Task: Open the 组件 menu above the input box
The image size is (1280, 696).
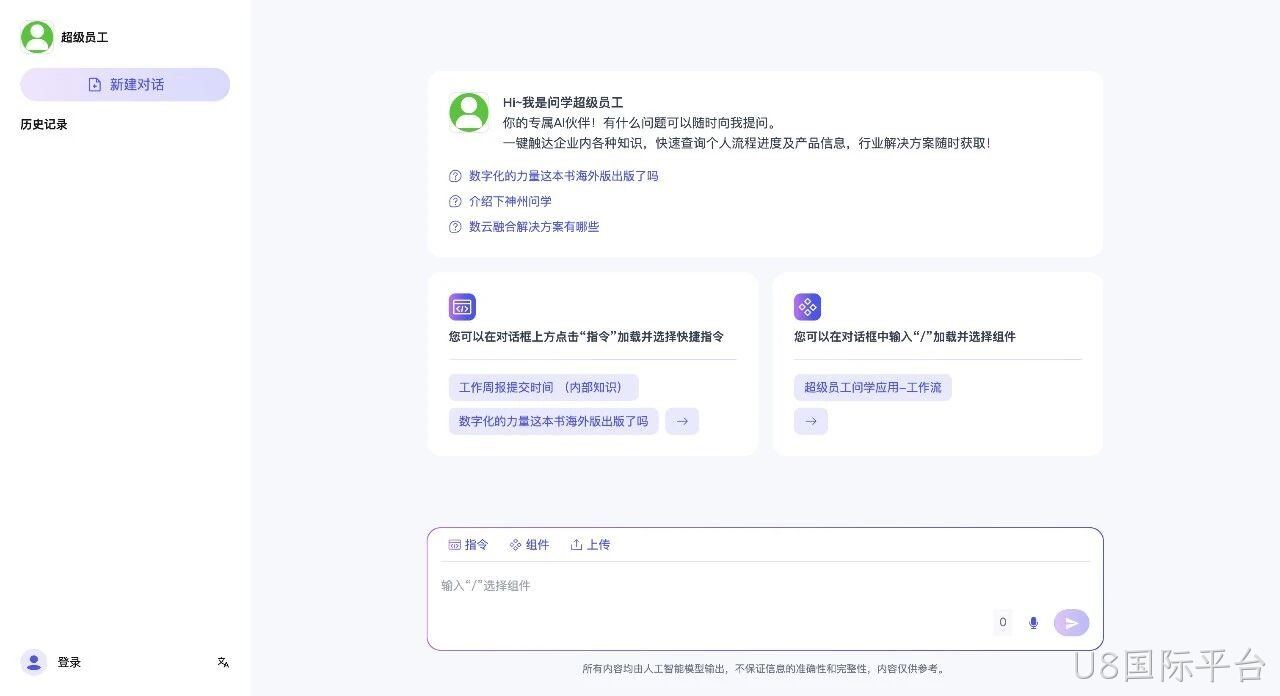Action: [x=529, y=545]
